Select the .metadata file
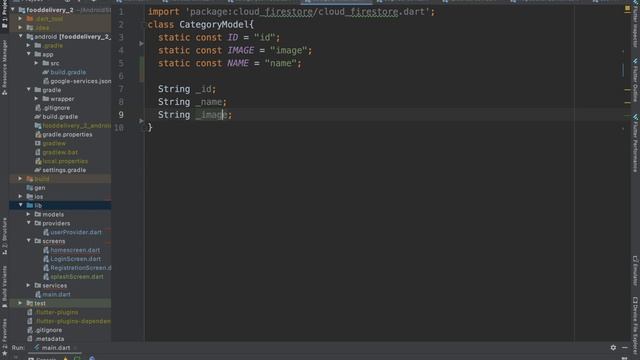 45,339
